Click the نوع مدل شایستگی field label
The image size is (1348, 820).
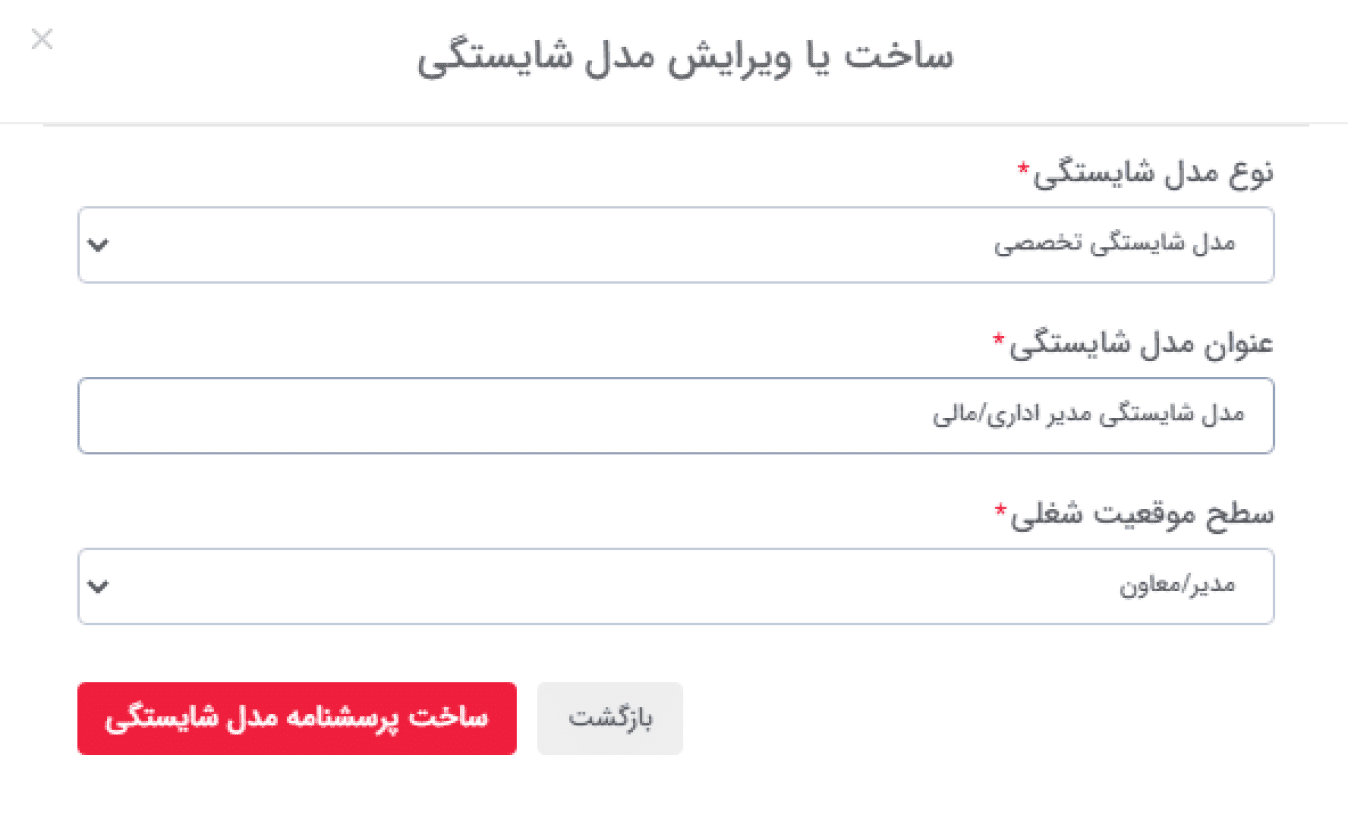[x=1154, y=172]
